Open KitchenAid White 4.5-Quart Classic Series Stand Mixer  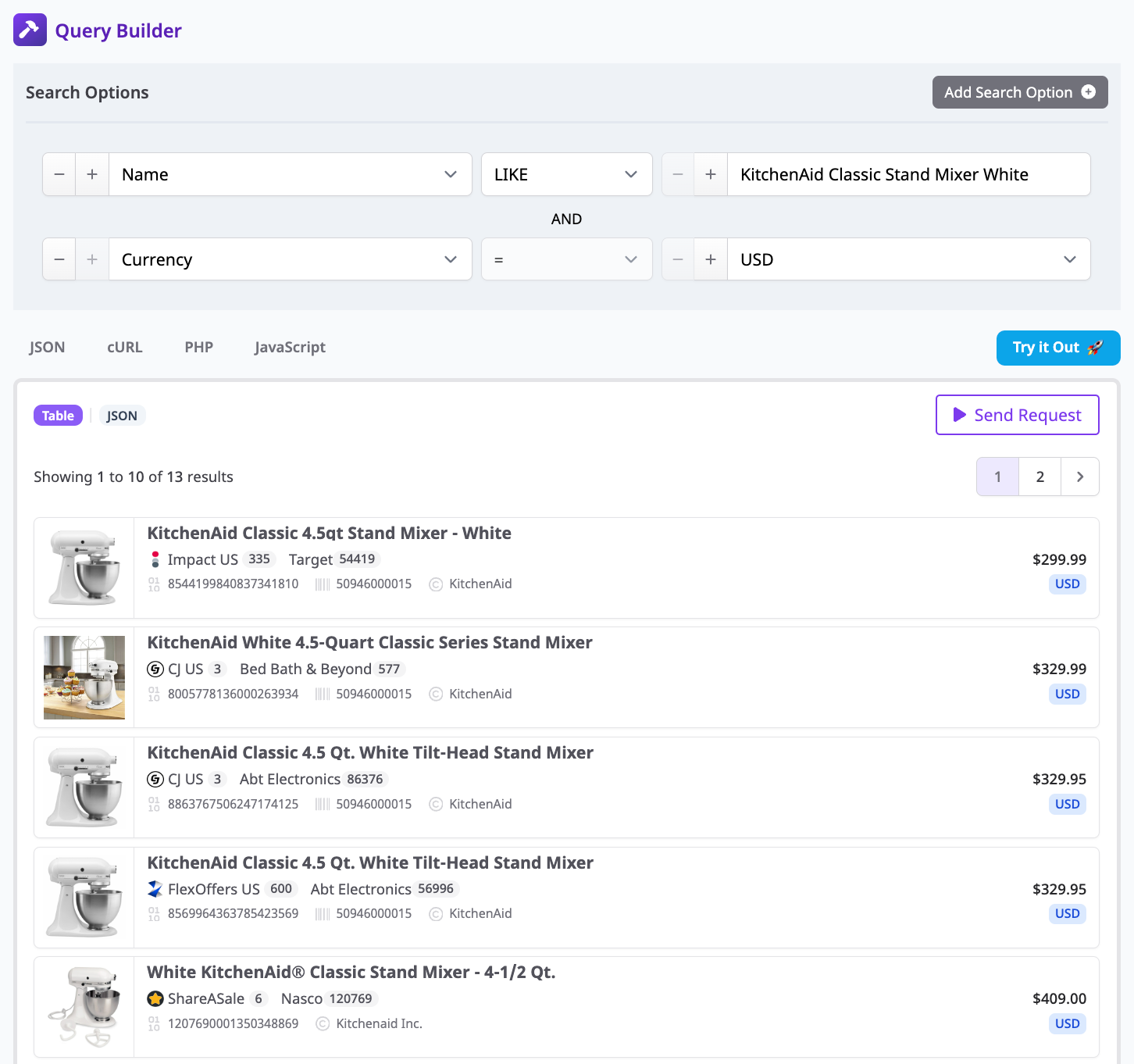tap(370, 643)
